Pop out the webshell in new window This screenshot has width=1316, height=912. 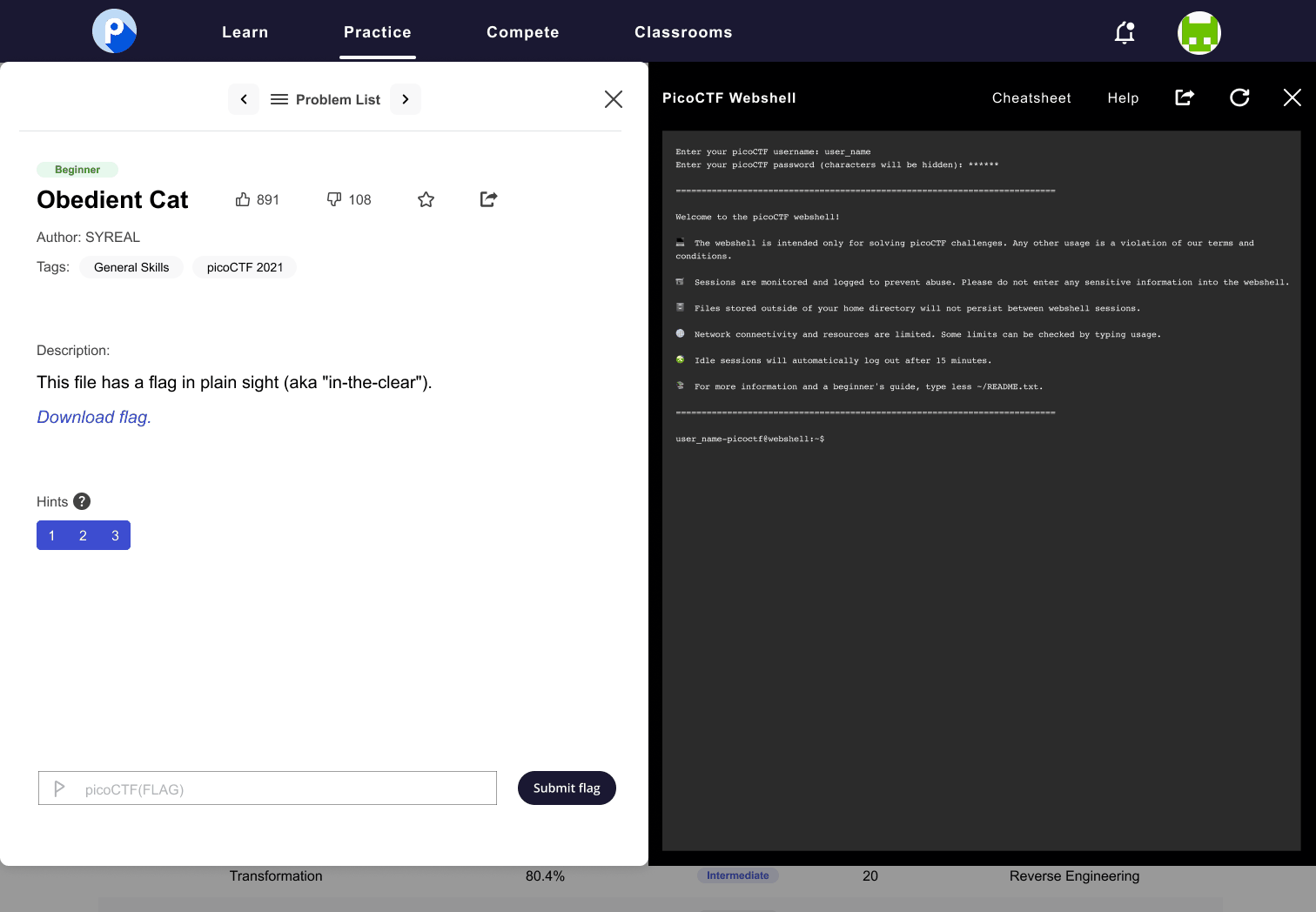(x=1185, y=97)
